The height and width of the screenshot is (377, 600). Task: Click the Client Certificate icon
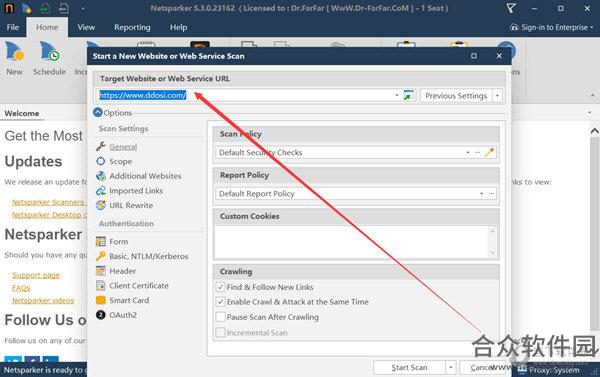101,286
